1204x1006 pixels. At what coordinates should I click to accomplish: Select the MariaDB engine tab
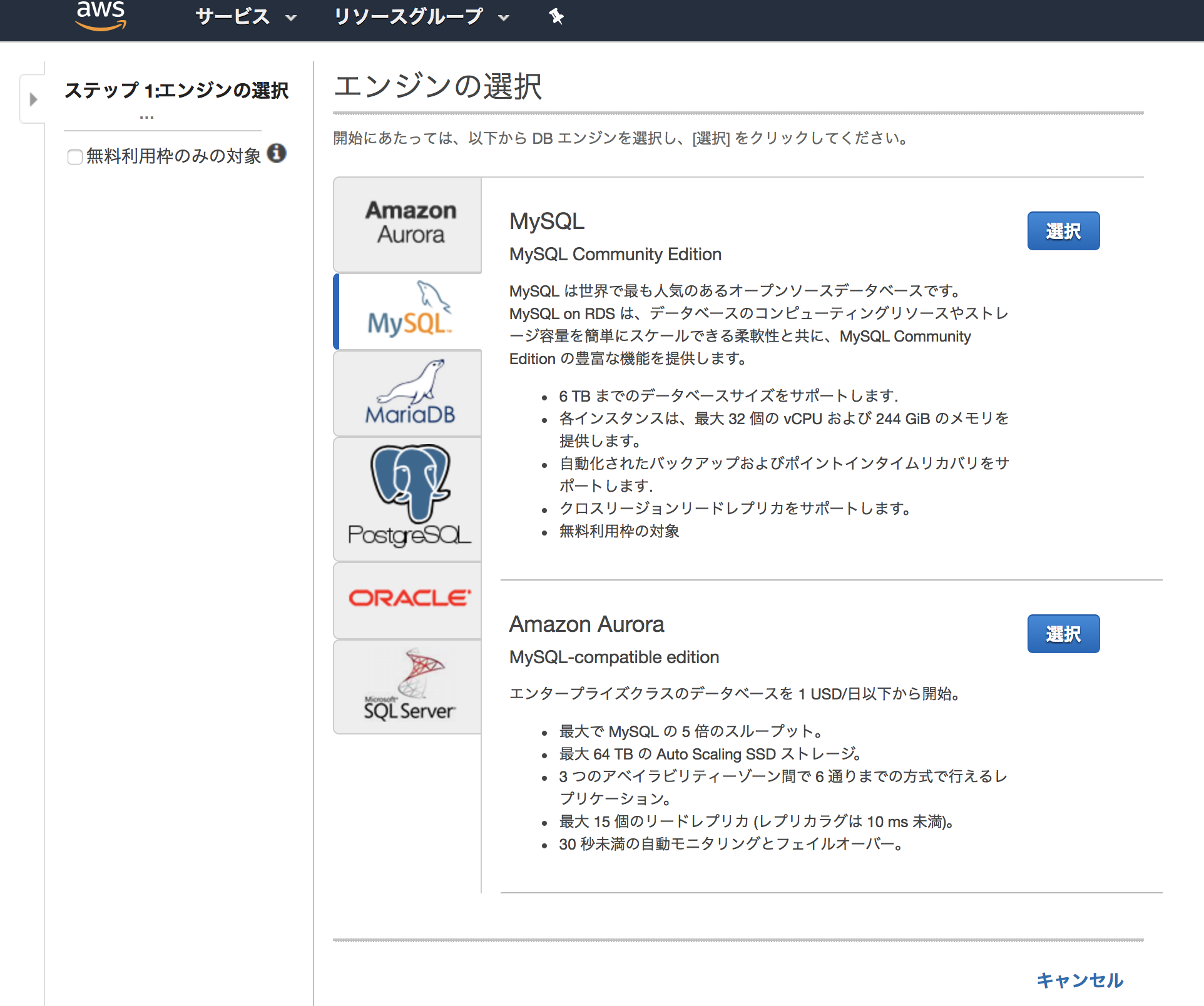click(408, 393)
